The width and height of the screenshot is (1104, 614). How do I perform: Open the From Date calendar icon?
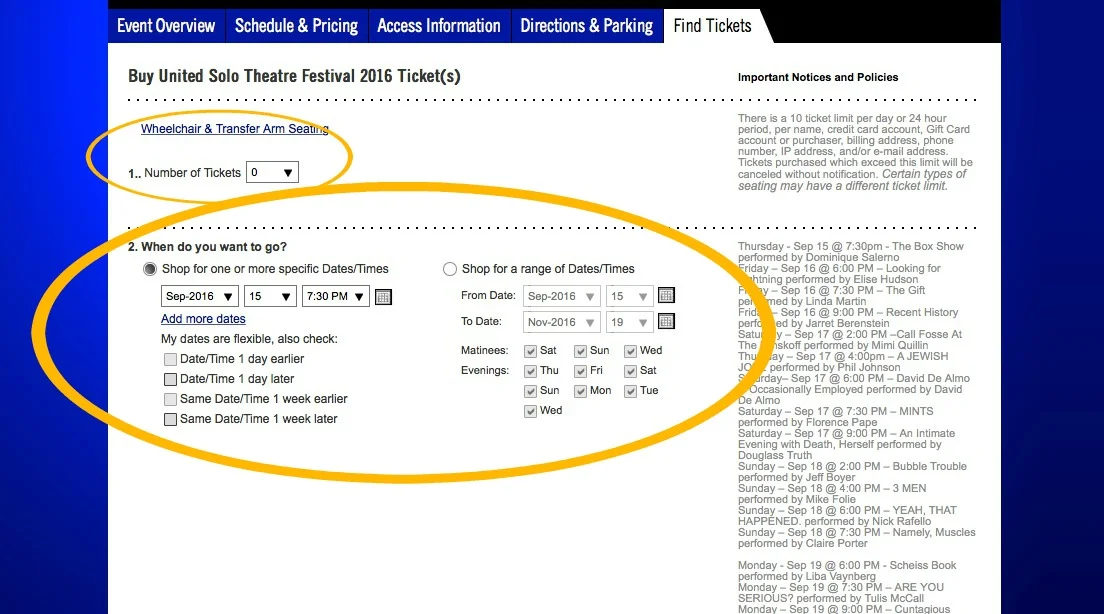[x=666, y=295]
